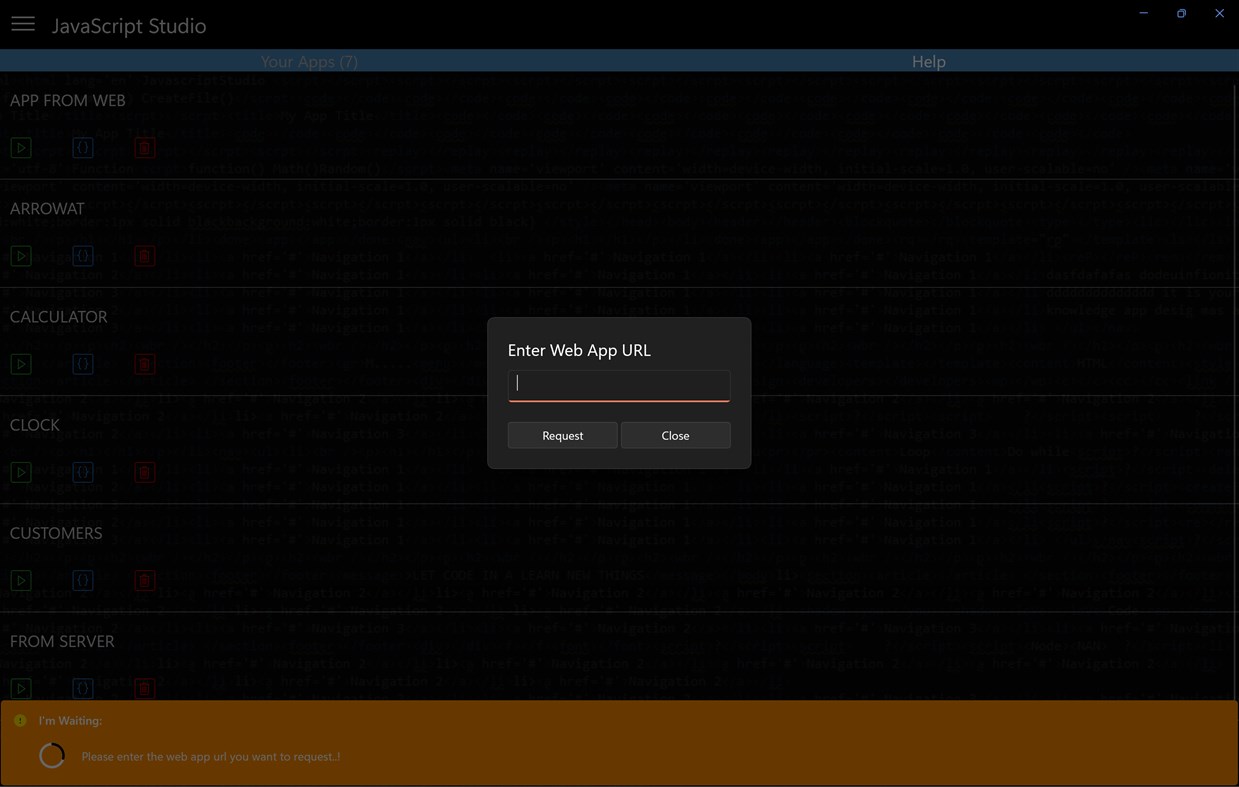Select the ARROWAT app title
The image size is (1239, 787).
(x=47, y=208)
